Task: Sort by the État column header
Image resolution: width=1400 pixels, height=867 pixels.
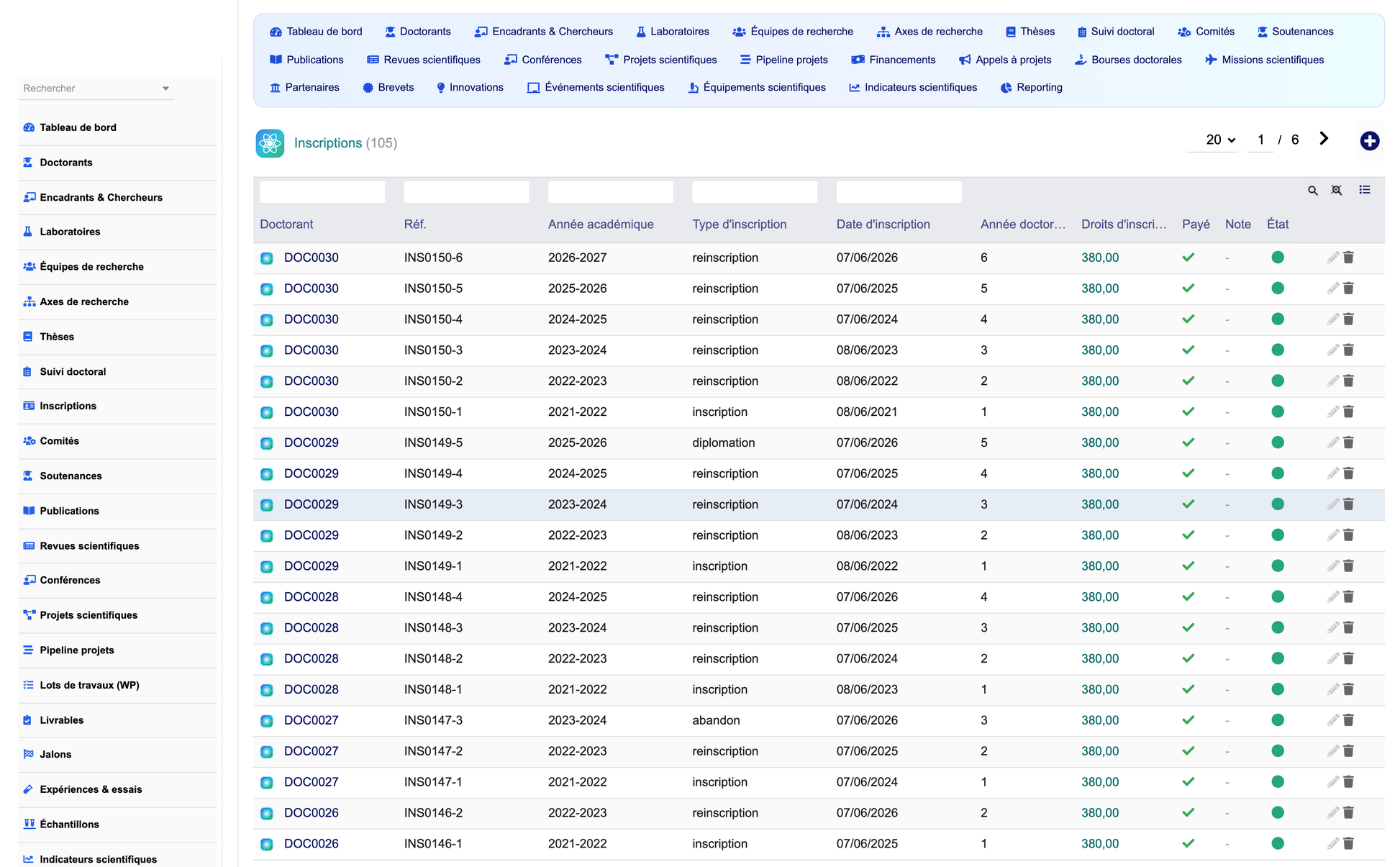Action: click(x=1278, y=224)
